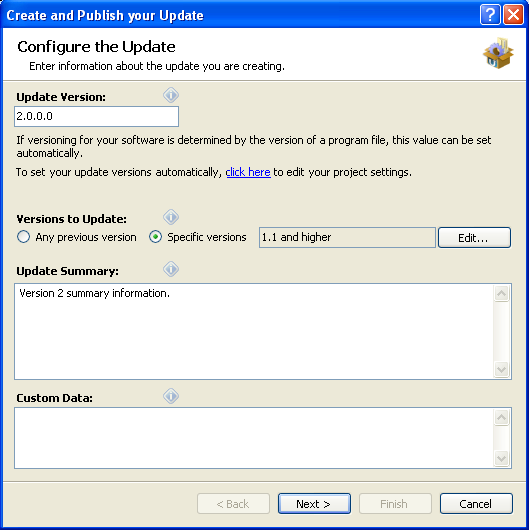Click Custom Data scrollbar up arrow
Image resolution: width=529 pixels, height=530 pixels.
point(501,417)
